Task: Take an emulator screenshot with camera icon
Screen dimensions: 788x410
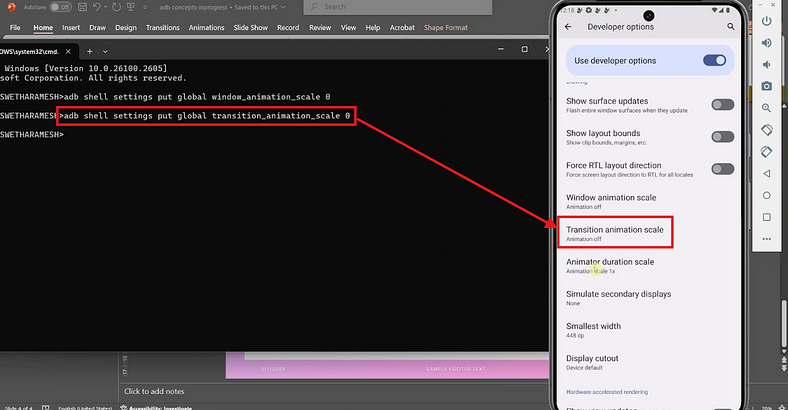Action: [766, 86]
